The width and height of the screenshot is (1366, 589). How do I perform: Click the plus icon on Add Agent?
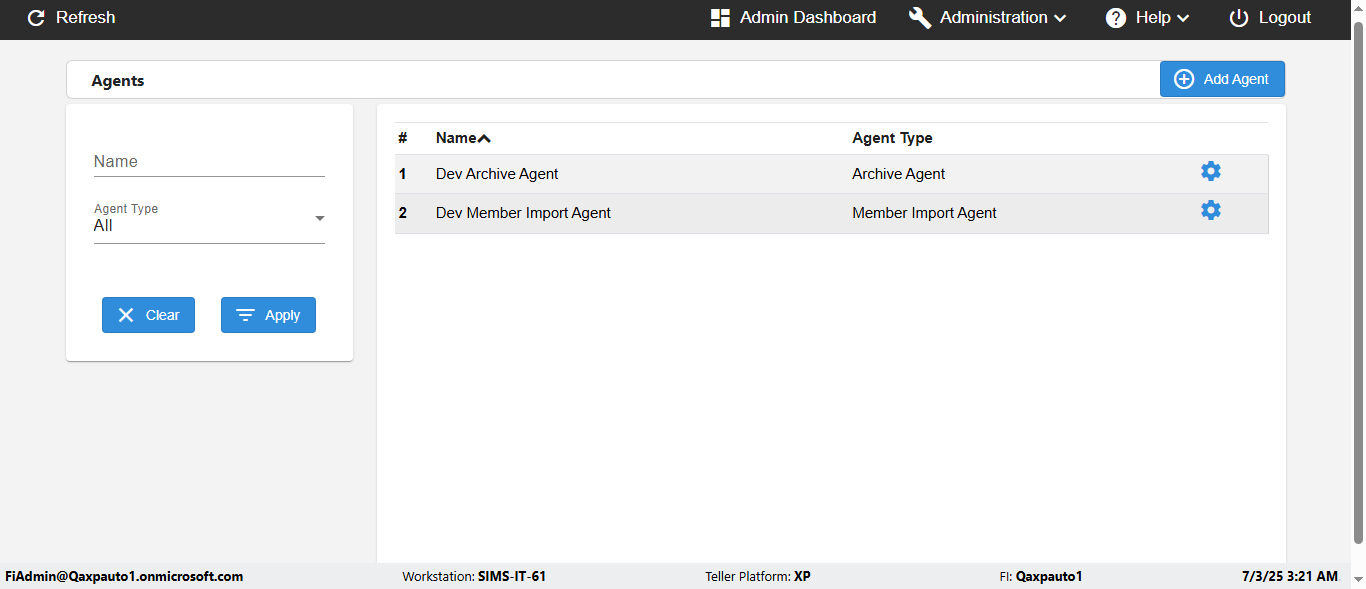pos(1184,80)
